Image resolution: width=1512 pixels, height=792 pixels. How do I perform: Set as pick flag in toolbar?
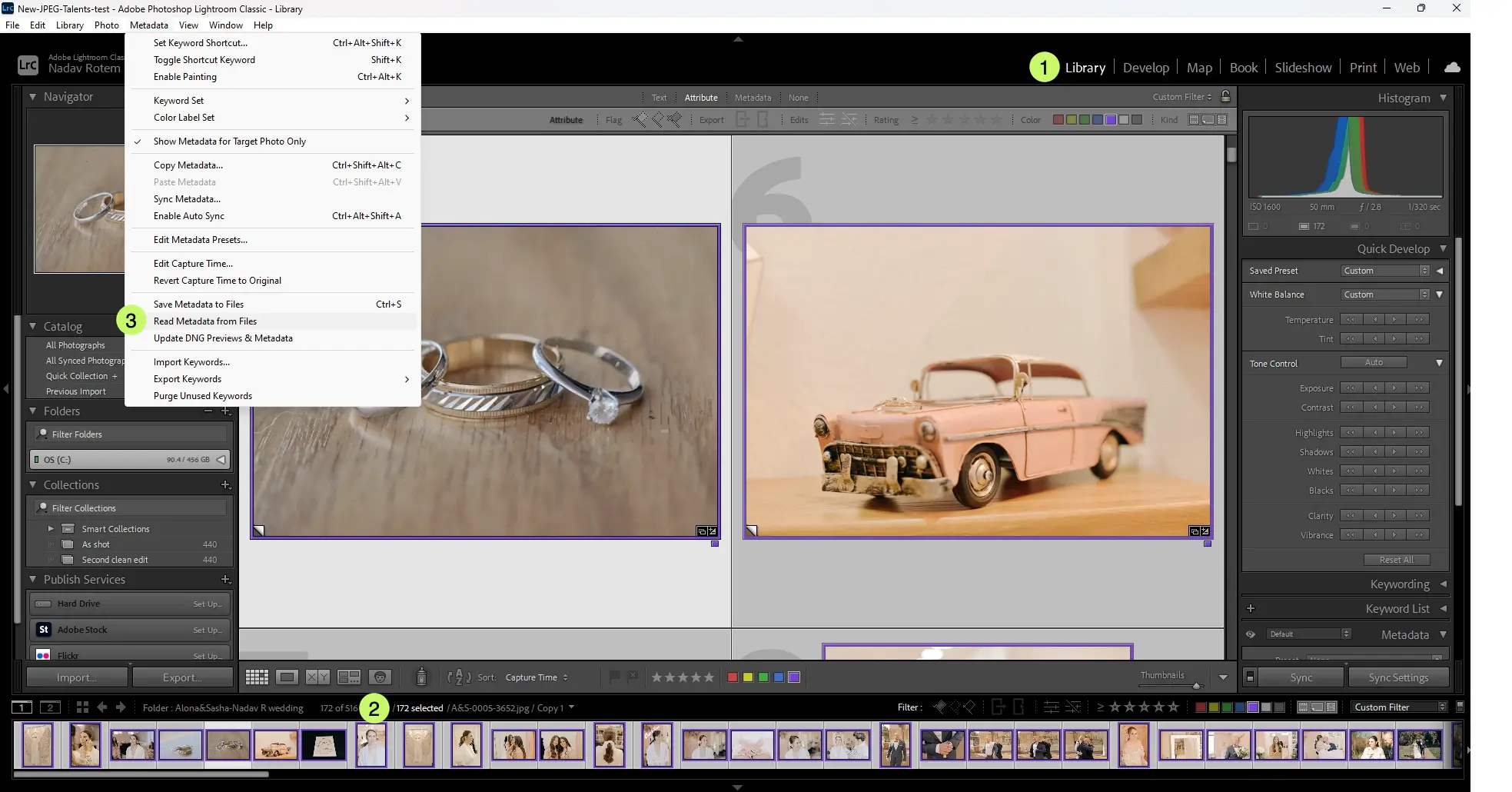(615, 677)
